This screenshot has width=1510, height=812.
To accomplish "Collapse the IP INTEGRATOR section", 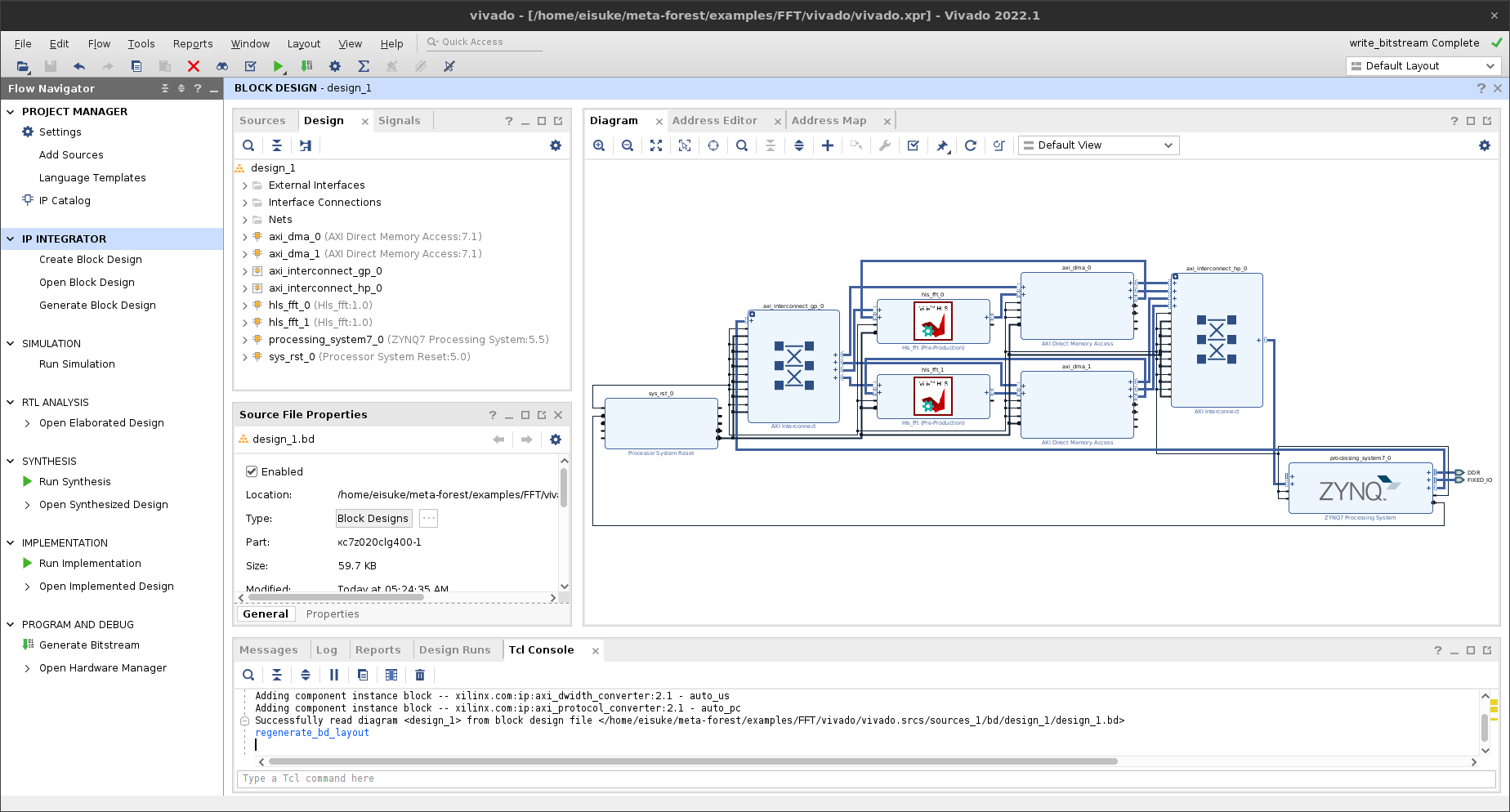I will click(x=11, y=239).
